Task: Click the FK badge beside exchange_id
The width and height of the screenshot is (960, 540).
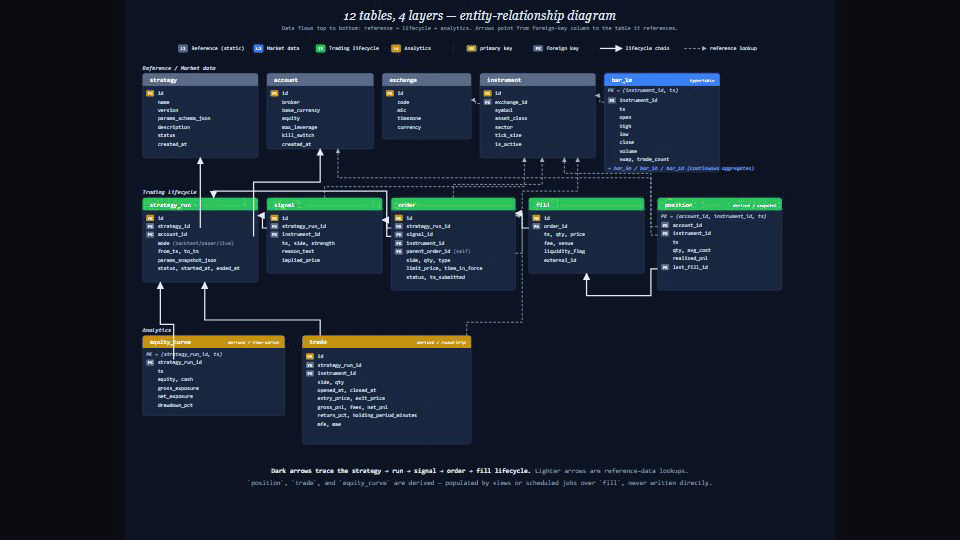Action: pos(487,102)
